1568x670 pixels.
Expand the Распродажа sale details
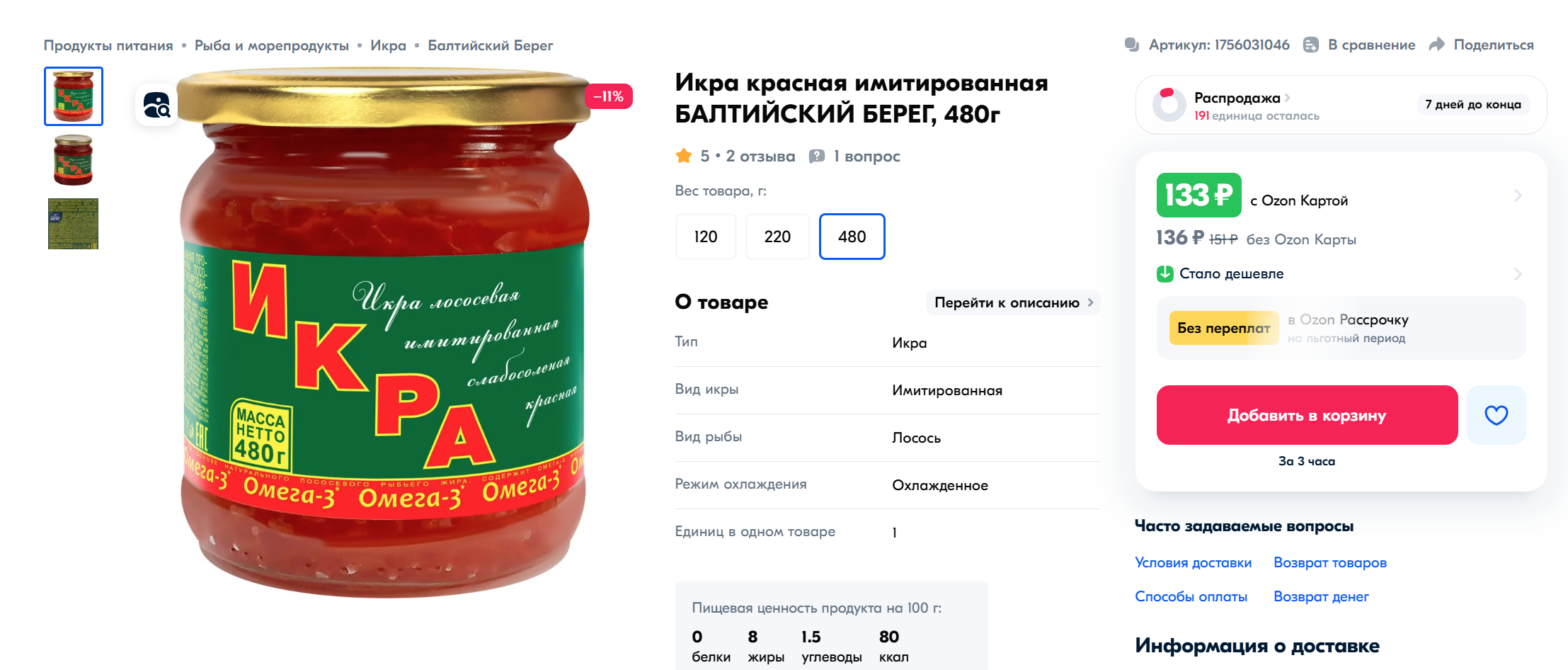tap(1242, 98)
